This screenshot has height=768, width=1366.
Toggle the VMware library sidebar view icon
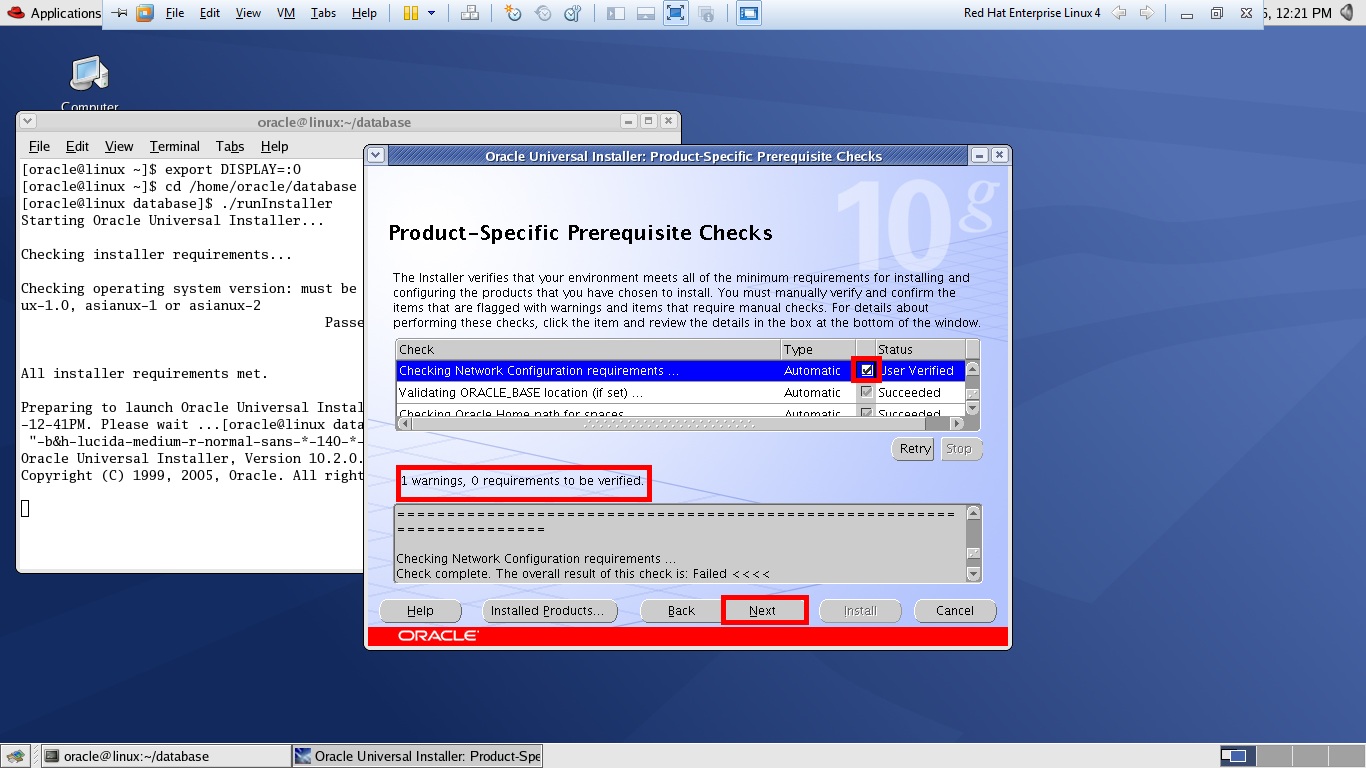point(616,13)
